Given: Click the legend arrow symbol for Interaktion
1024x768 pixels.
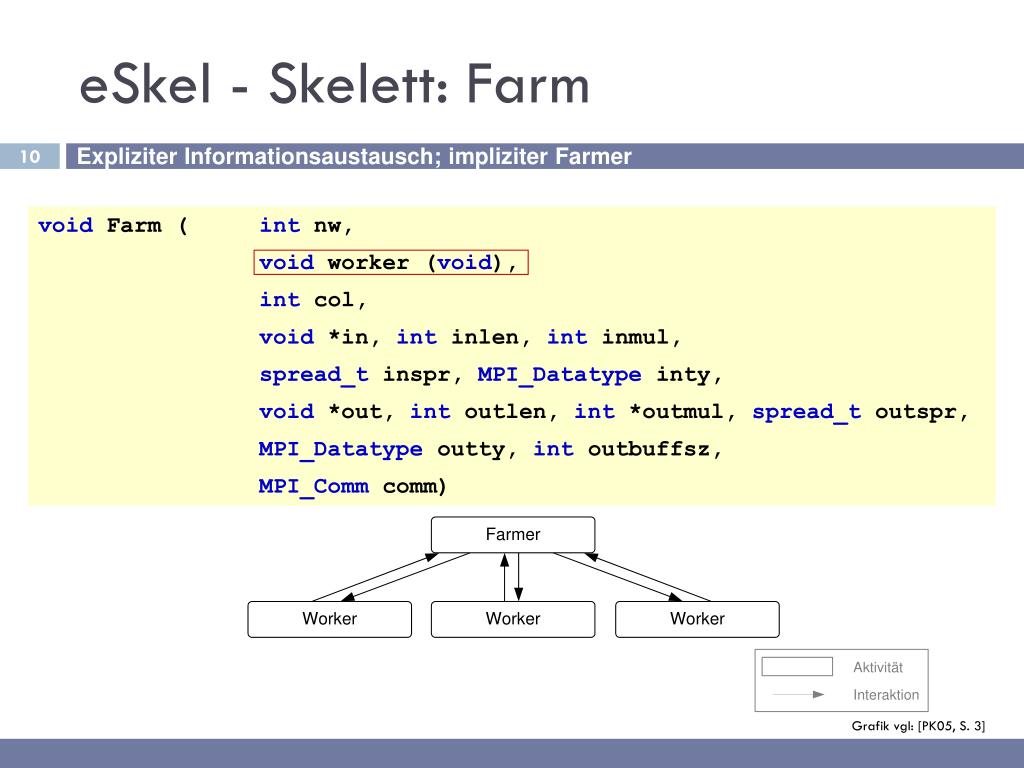Looking at the screenshot, I should 798,694.
